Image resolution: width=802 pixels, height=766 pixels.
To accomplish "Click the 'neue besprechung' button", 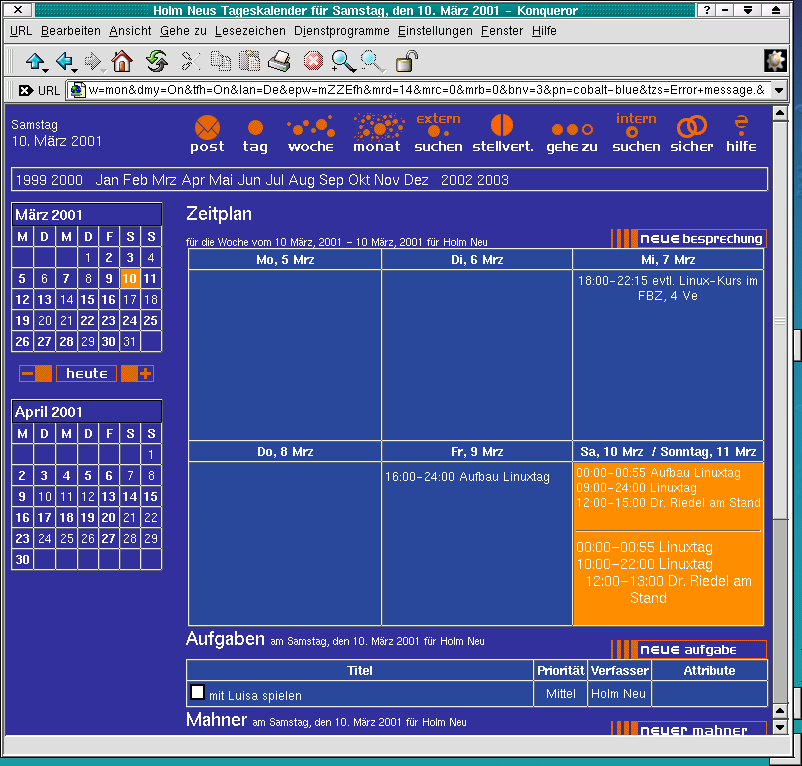I will [x=689, y=238].
